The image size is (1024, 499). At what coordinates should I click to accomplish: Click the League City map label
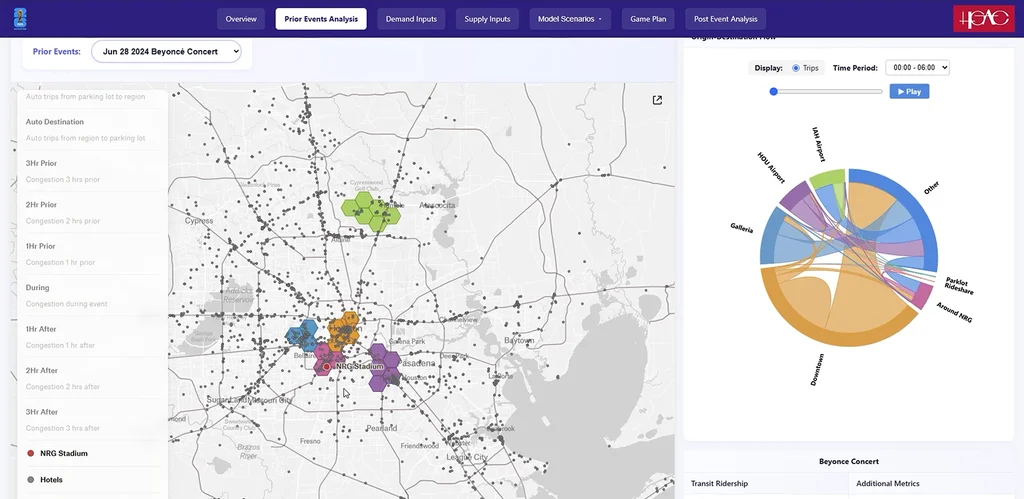click(x=466, y=457)
